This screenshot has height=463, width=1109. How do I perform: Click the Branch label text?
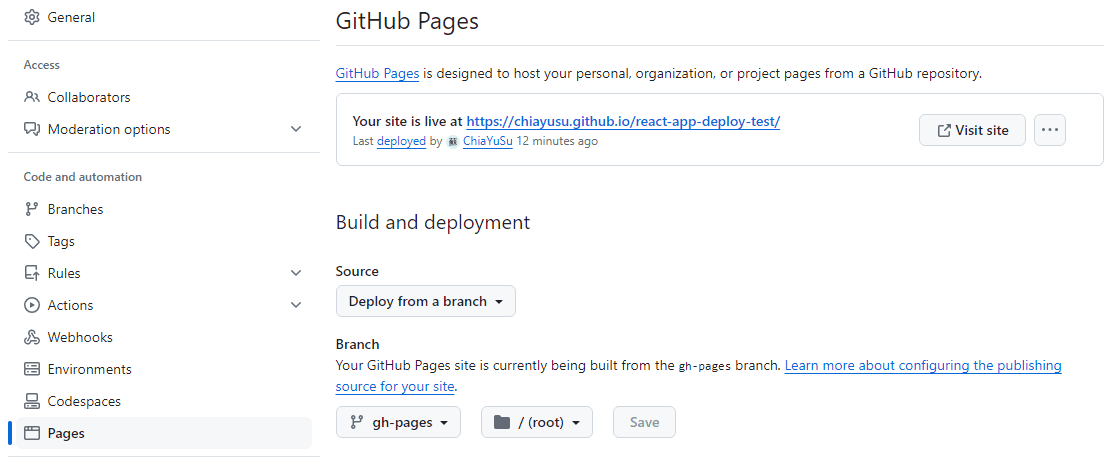(x=358, y=344)
